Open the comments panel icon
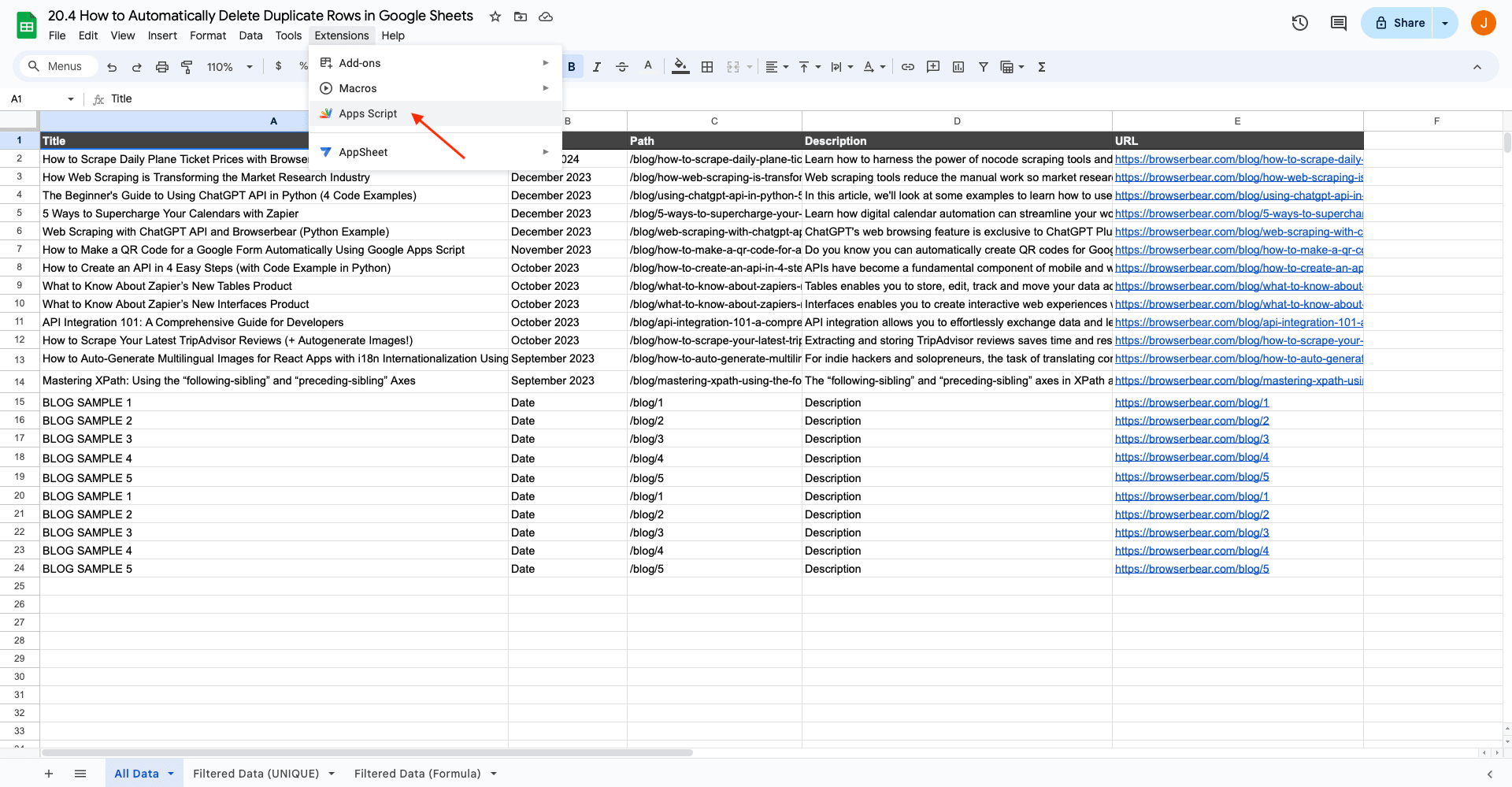Viewport: 1512px width, 787px height. [1338, 23]
